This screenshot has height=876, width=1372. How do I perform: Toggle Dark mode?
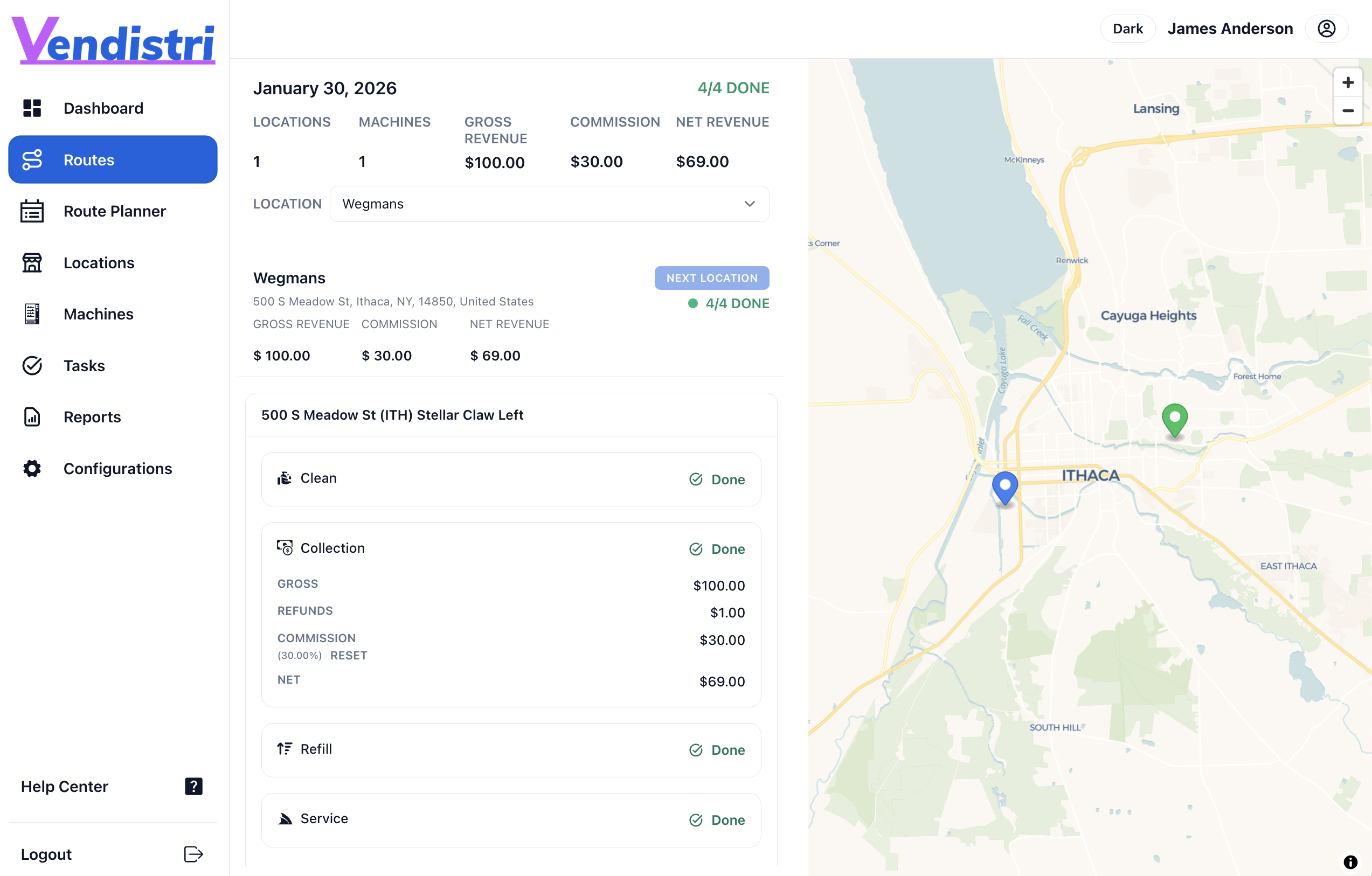tap(1127, 28)
